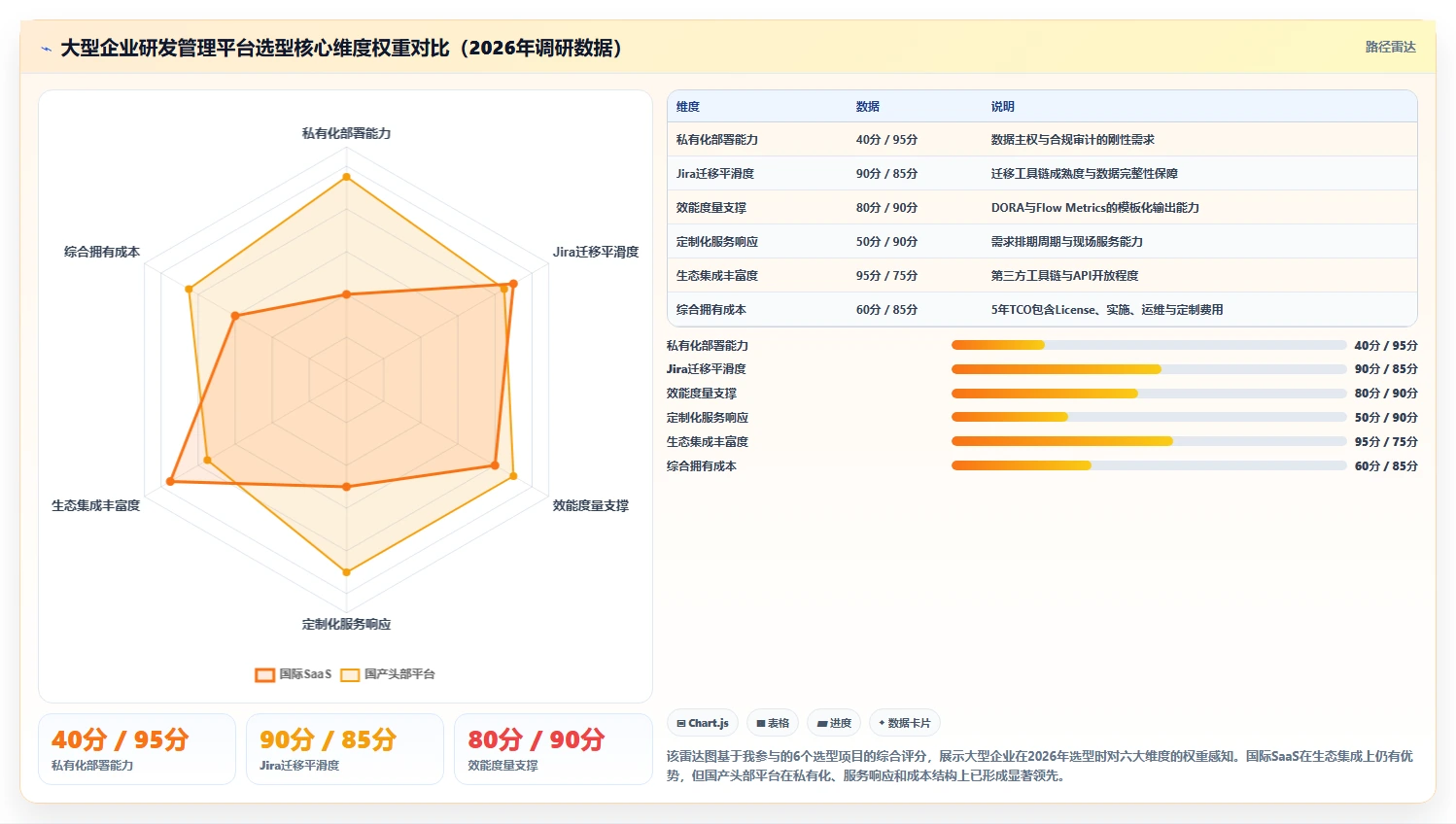Viewport: 1456px width, 824px height.
Task: Click the 国产头部平台 point on 定制化服务响应 axis
Action: pos(346,572)
